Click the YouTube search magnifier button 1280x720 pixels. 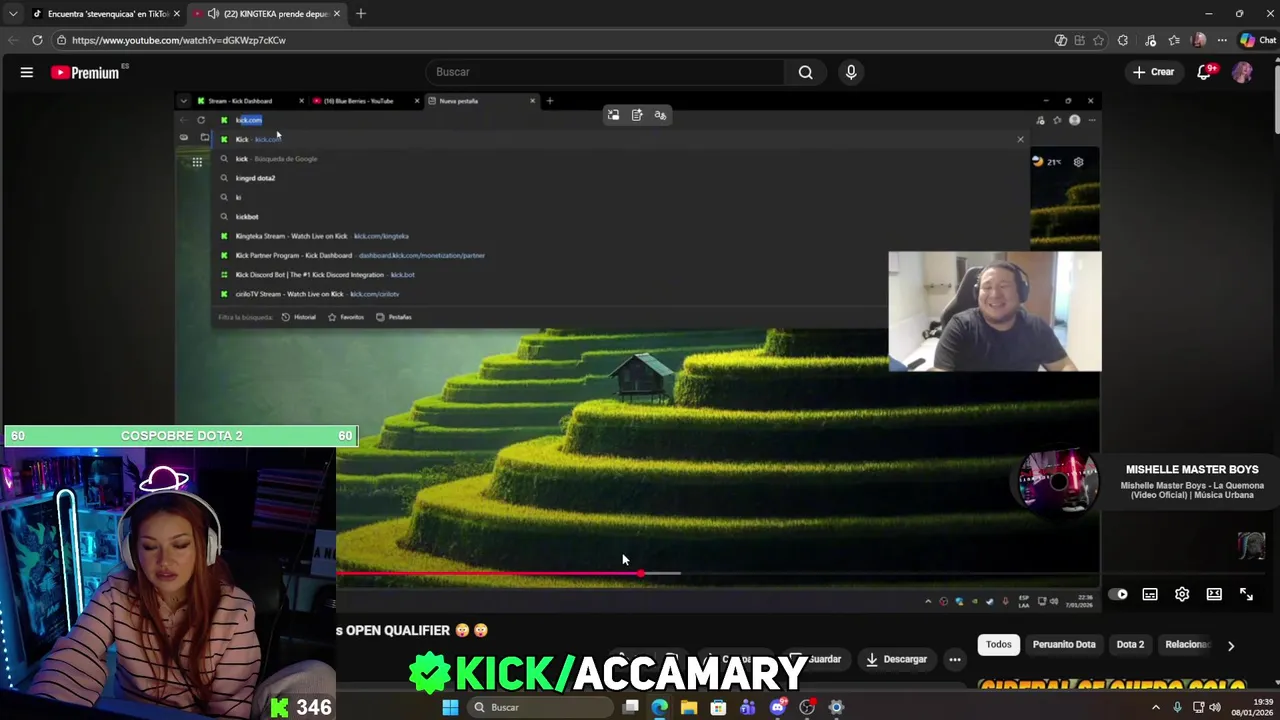click(x=805, y=72)
